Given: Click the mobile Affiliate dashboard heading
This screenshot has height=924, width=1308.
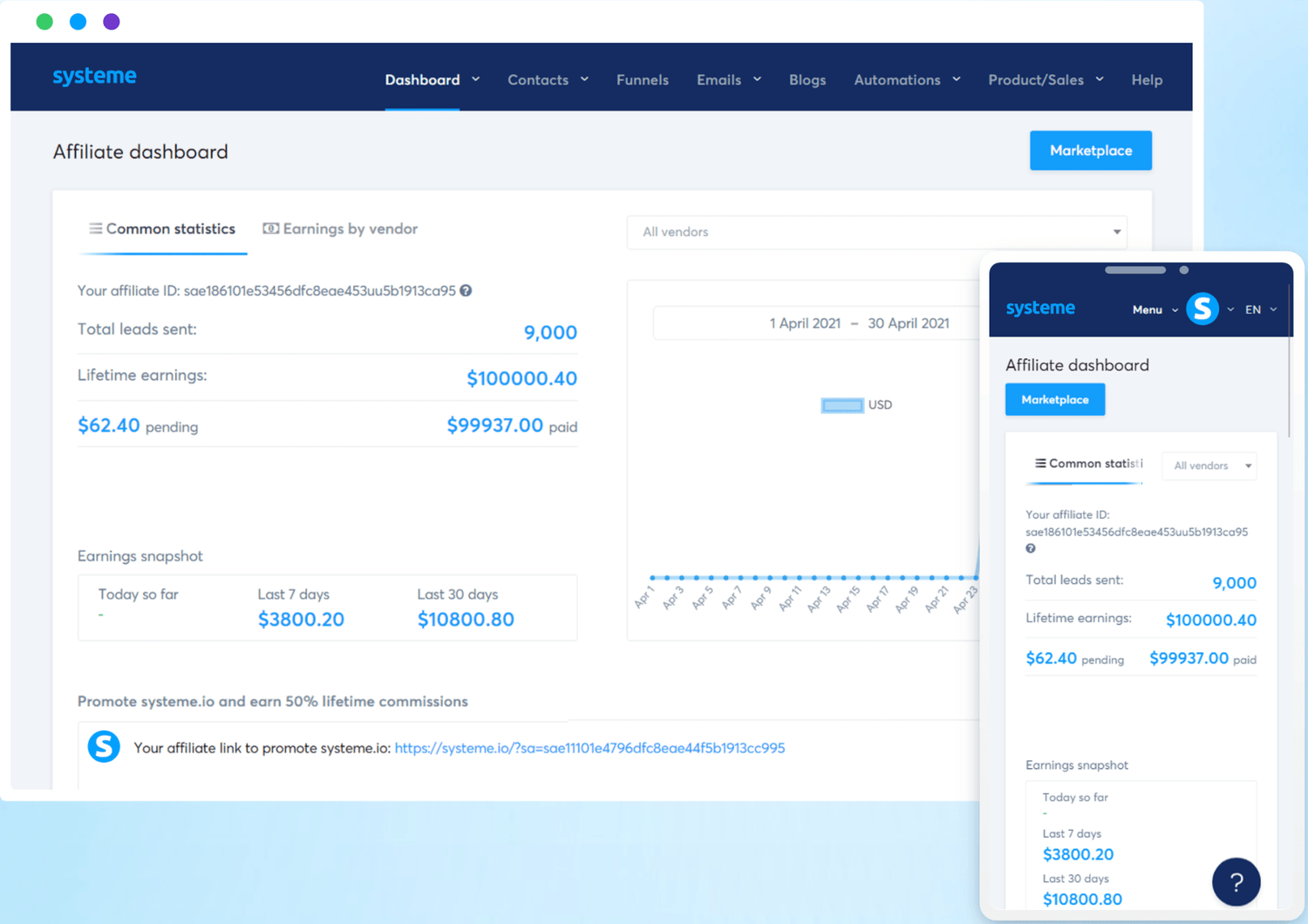Looking at the screenshot, I should (x=1078, y=365).
